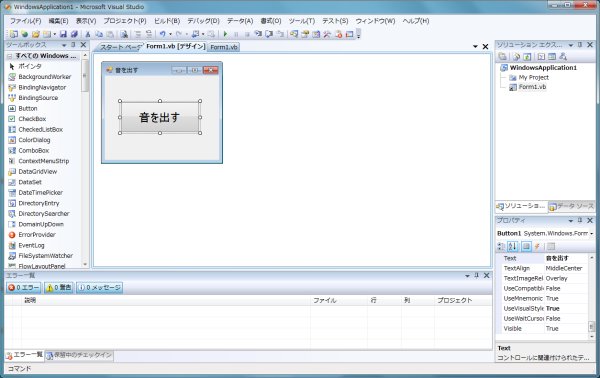Click the Properties icon in Solution Explorer toolbar
The image size is (600, 378).
click(x=502, y=57)
